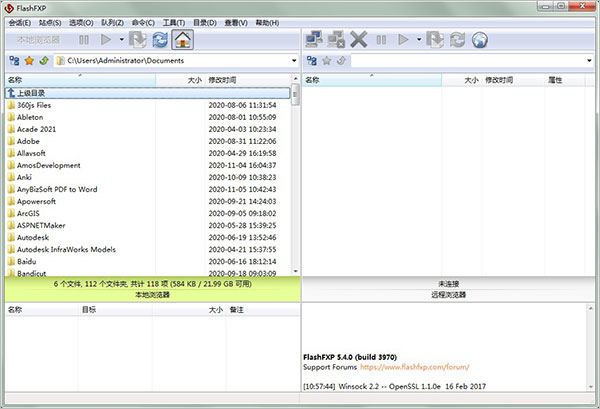Click the local pane transfer queue icon
The height and width of the screenshot is (409, 600).
click(x=137, y=40)
